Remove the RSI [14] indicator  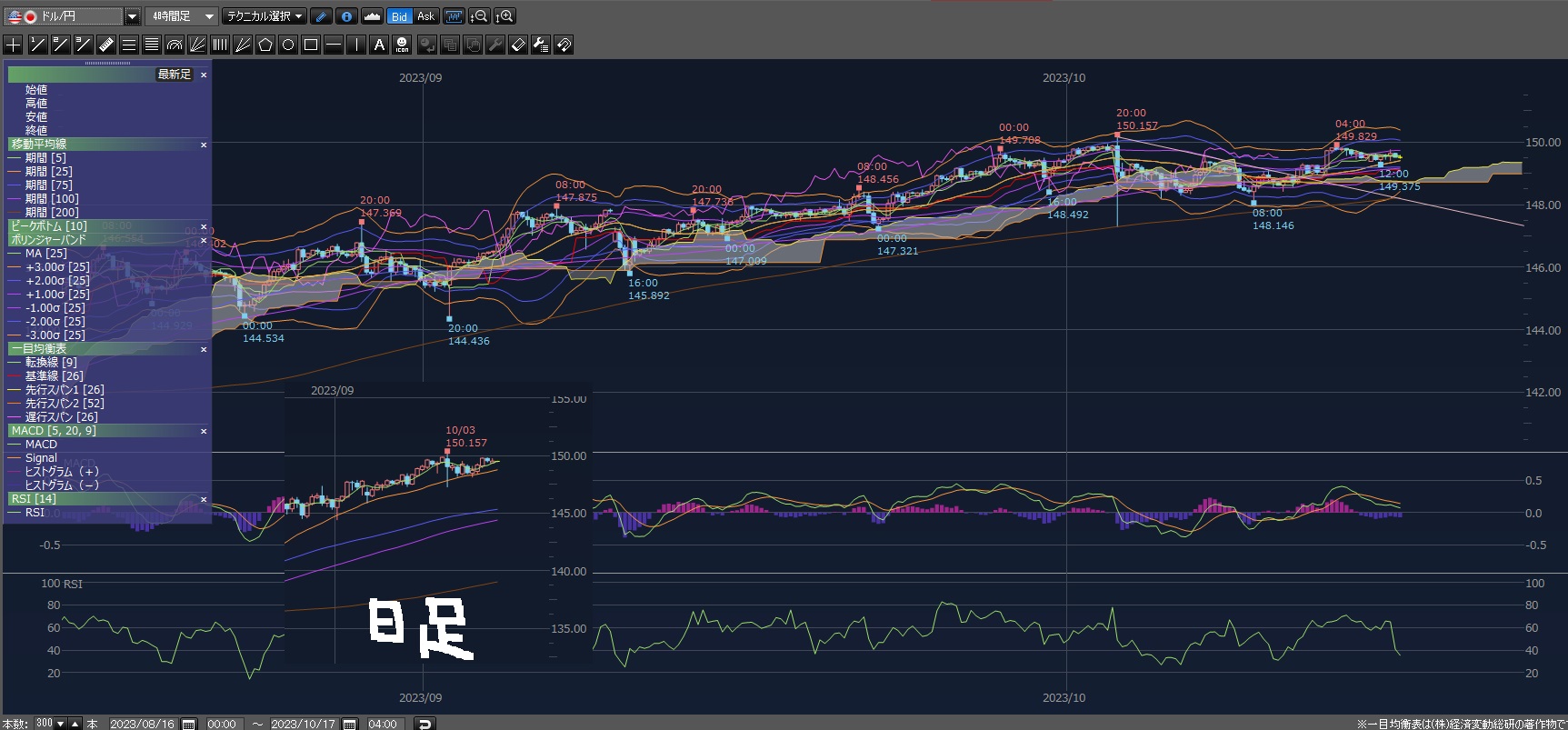click(x=204, y=499)
